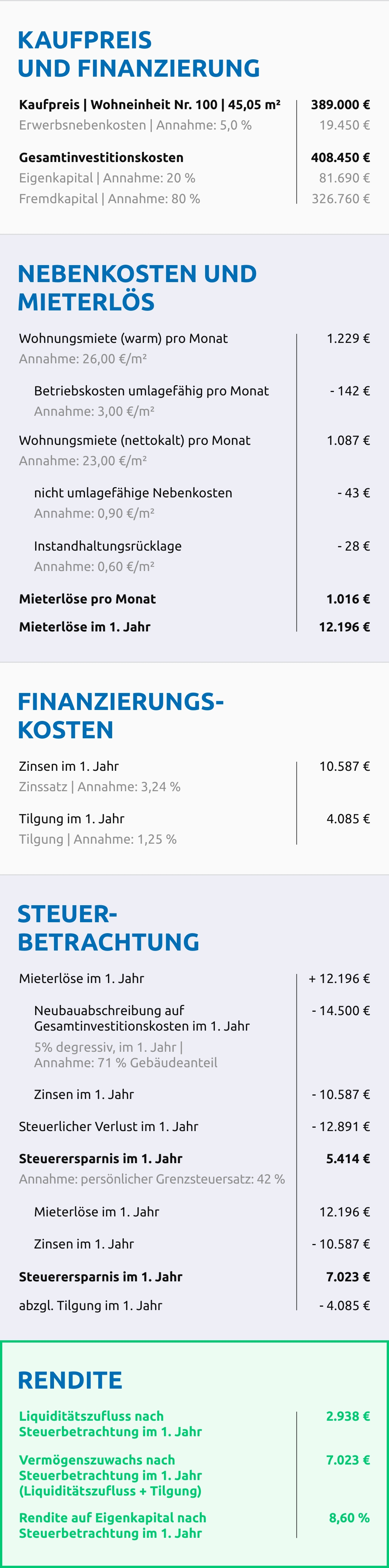The image size is (389, 1568).
Task: Click the 389.000 € purchase price value
Action: pos(340,105)
